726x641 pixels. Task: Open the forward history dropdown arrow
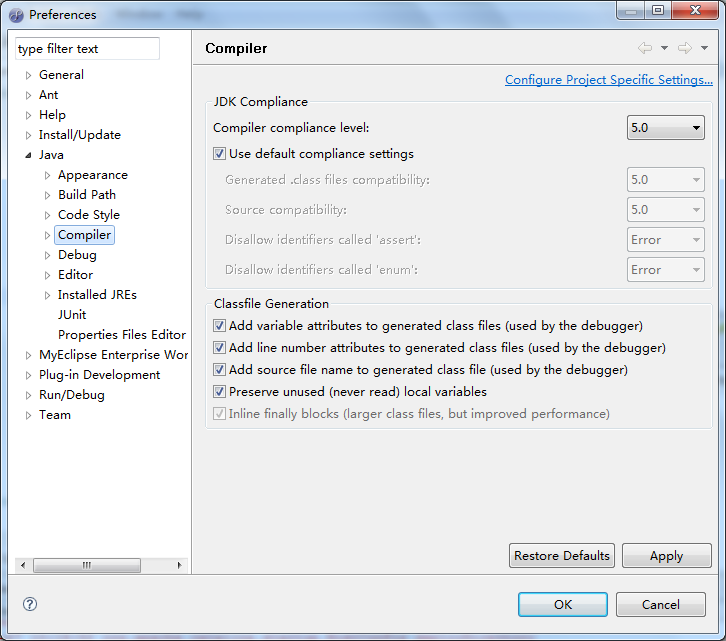[704, 48]
